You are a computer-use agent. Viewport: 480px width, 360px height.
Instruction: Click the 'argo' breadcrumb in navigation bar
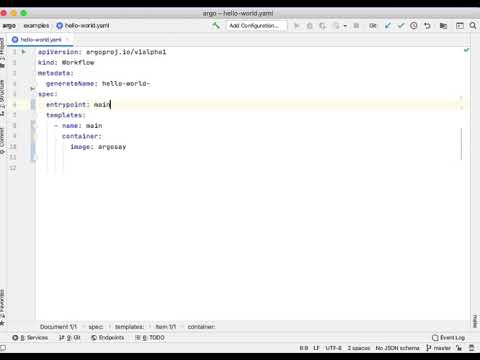click(9, 26)
